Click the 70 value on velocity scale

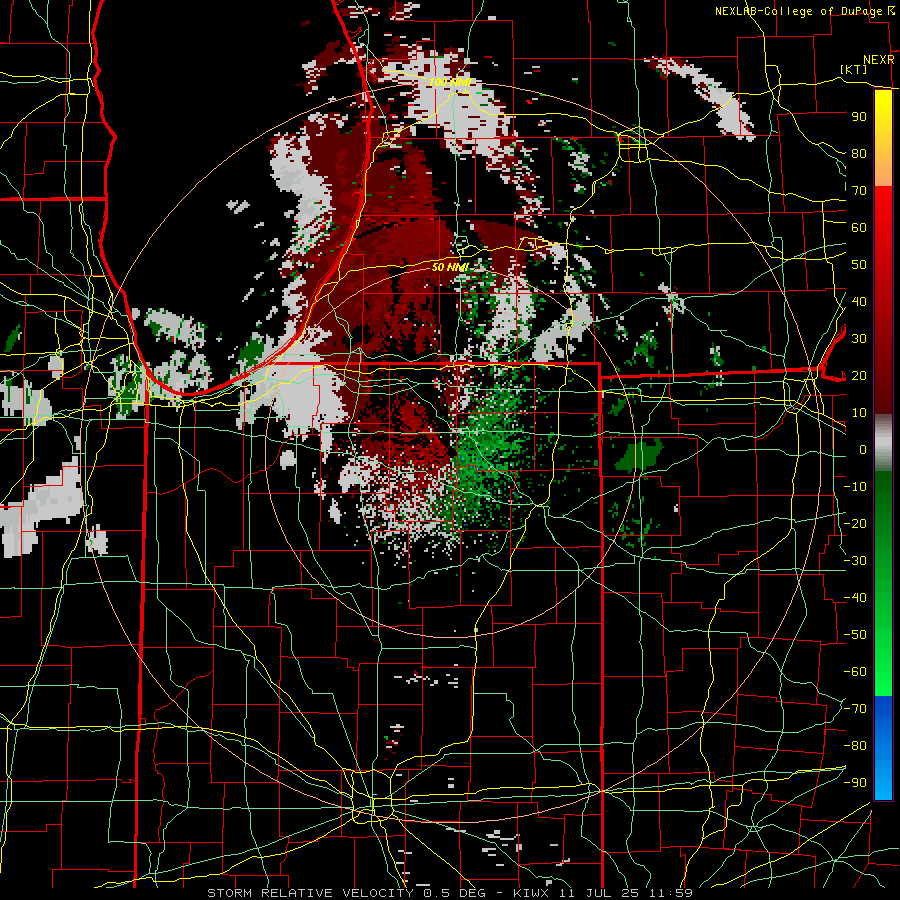click(x=859, y=191)
